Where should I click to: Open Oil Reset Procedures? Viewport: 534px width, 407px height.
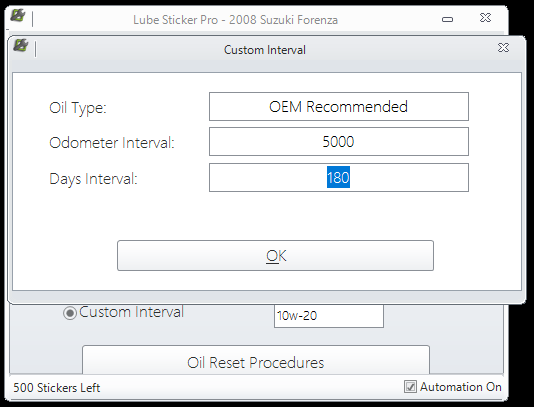click(x=255, y=360)
